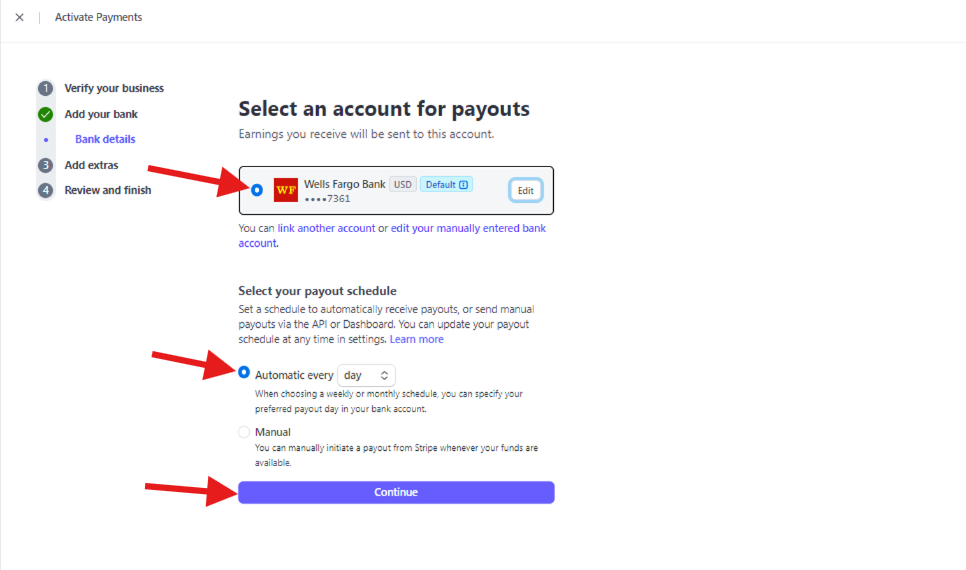This screenshot has height=570, width=966.
Task: Go to the Bank details sub-step
Action: pyautogui.click(x=105, y=139)
